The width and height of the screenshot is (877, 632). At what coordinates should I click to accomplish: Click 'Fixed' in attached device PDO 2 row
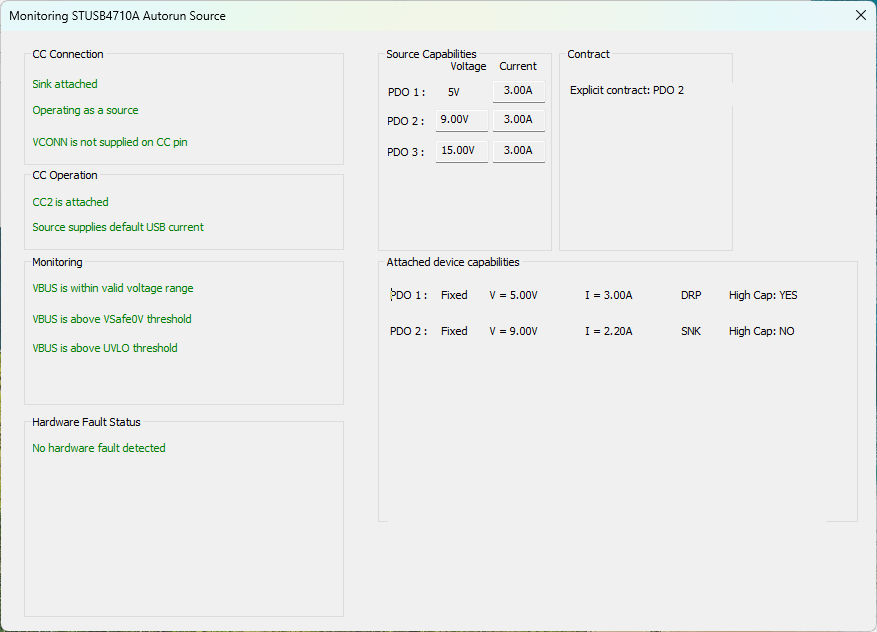coord(454,331)
